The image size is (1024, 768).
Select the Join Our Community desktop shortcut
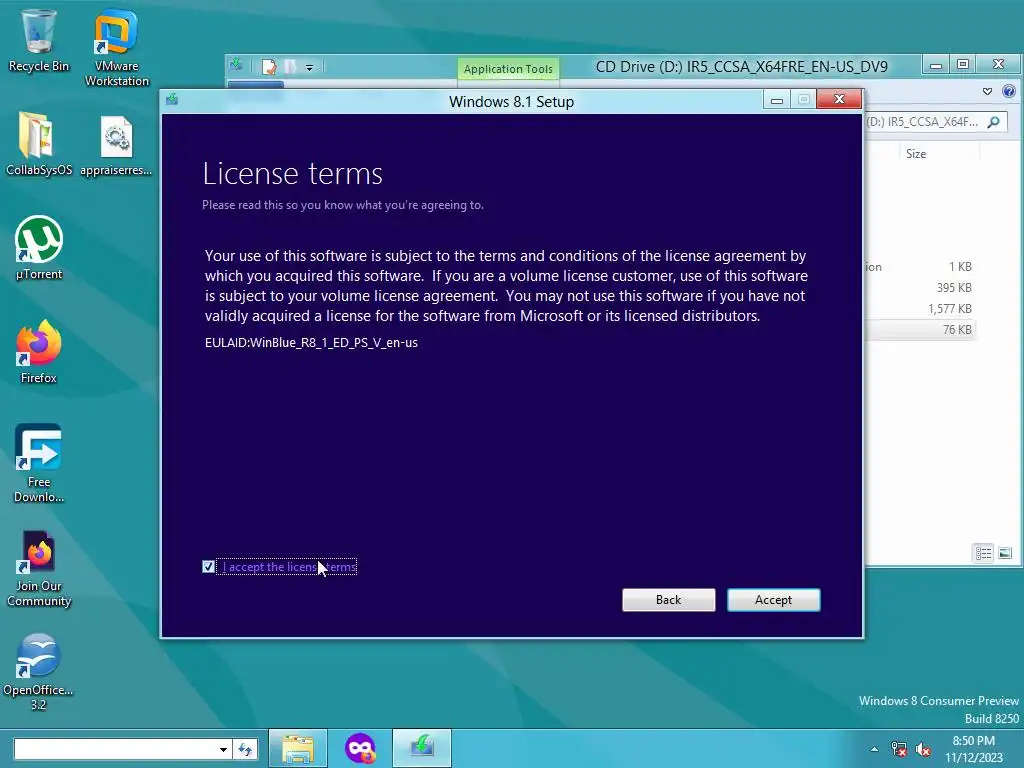pos(39,568)
